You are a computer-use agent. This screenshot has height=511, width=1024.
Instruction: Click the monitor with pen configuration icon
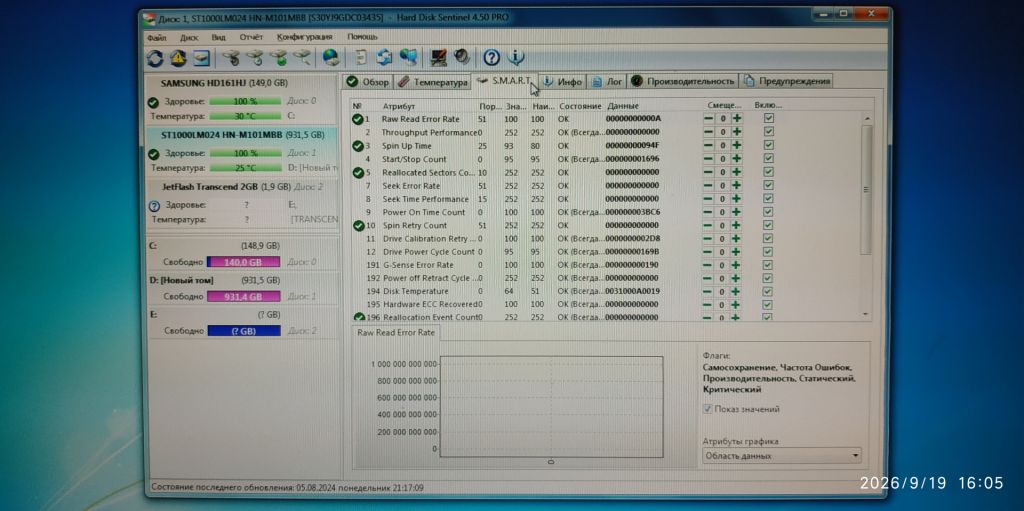click(438, 58)
